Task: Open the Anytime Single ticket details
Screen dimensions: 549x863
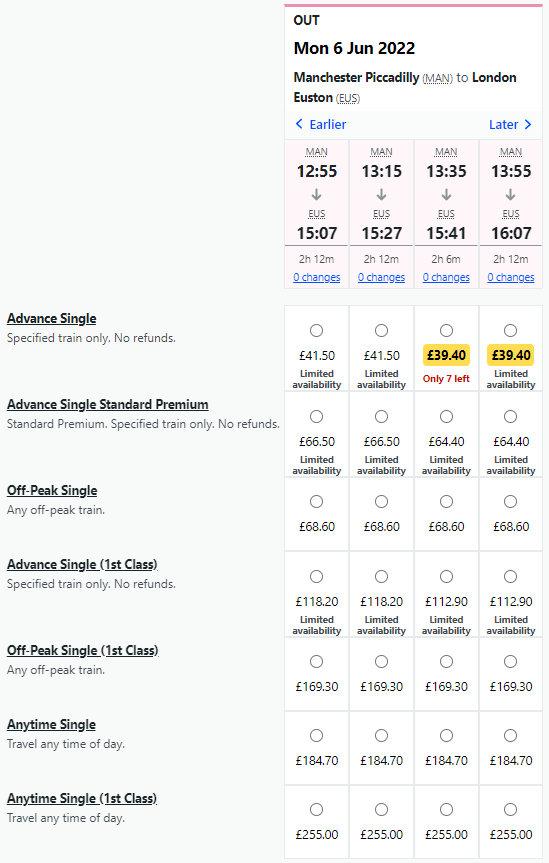Action: tap(51, 725)
